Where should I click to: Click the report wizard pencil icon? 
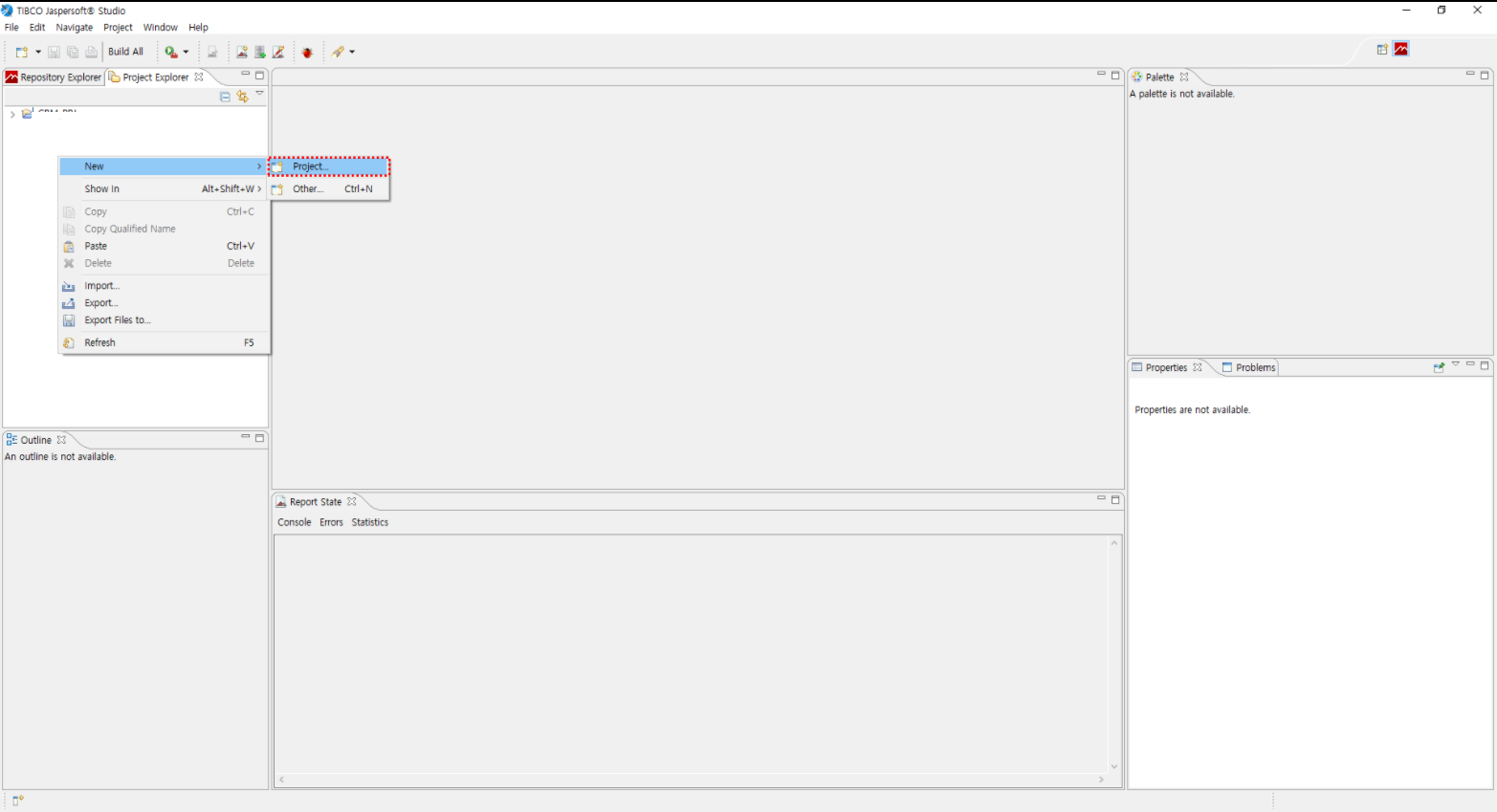(278, 52)
